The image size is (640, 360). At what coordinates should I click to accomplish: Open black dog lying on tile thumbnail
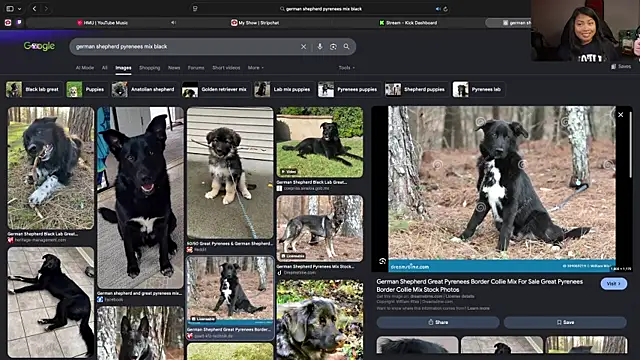51,302
